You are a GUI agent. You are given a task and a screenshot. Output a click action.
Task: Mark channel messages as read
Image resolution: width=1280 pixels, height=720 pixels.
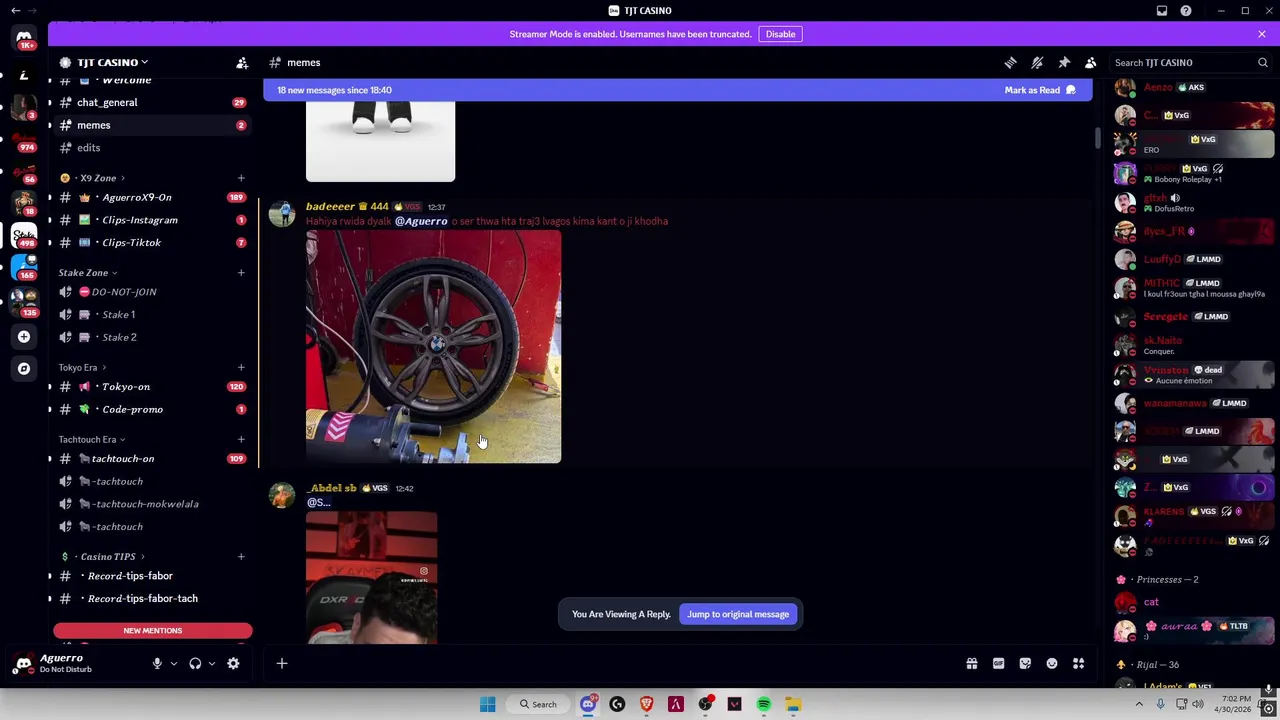pos(1040,90)
